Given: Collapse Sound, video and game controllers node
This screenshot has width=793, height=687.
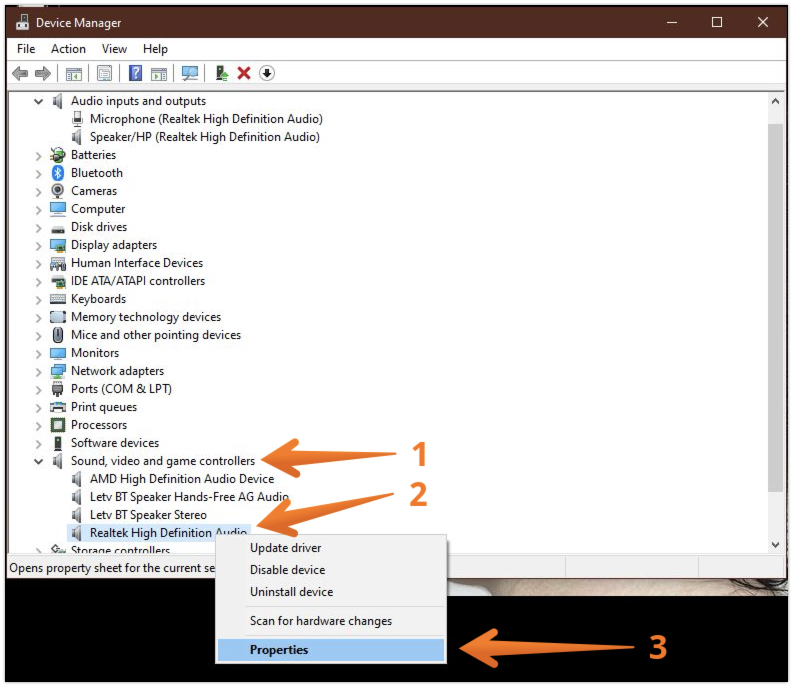Looking at the screenshot, I should coord(38,461).
